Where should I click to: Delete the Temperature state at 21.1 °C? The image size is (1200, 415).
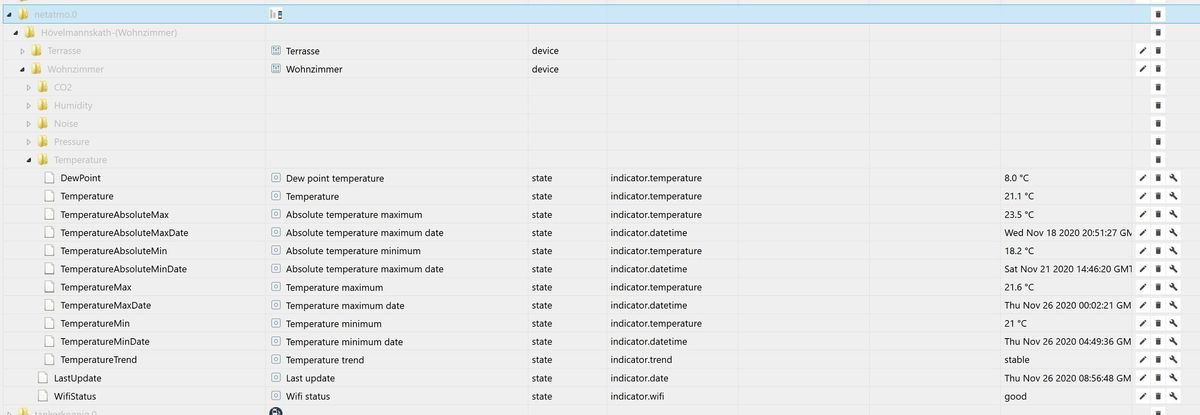coord(1158,196)
